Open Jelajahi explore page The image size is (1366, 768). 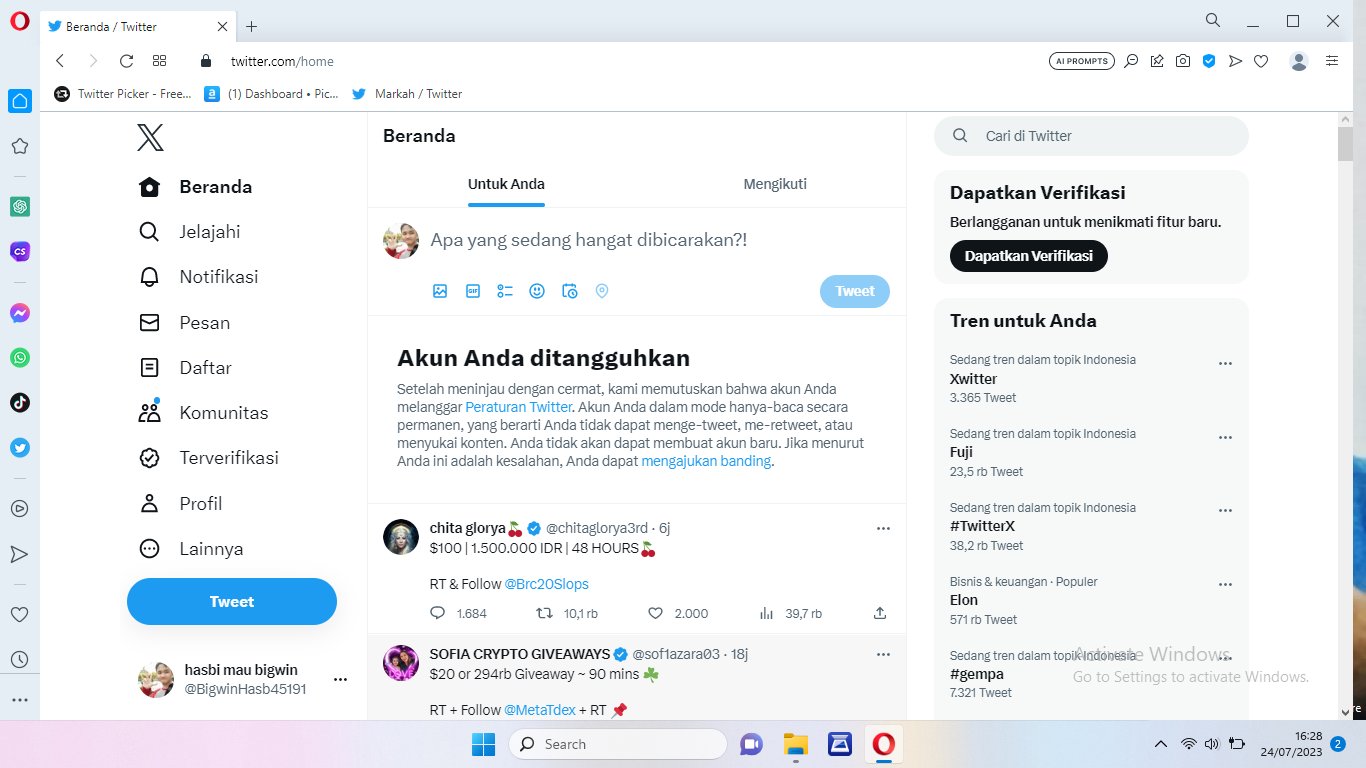189,232
